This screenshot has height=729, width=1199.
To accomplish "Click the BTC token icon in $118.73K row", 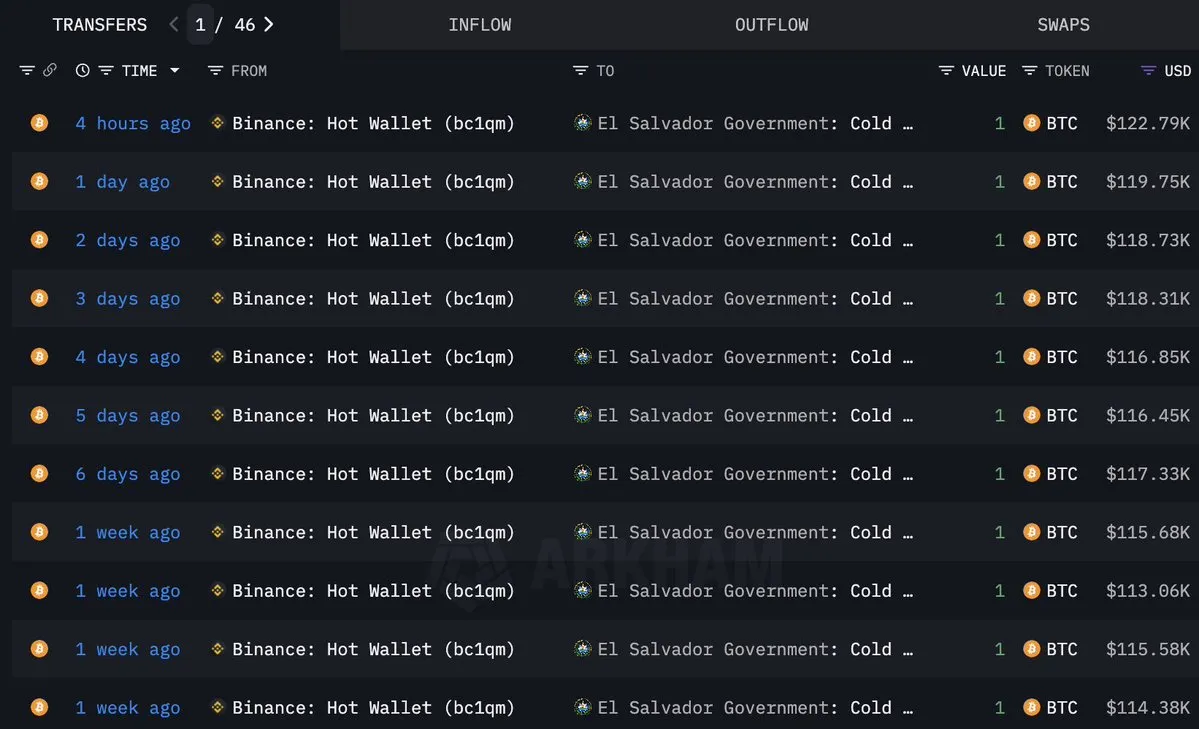I will click(1032, 239).
